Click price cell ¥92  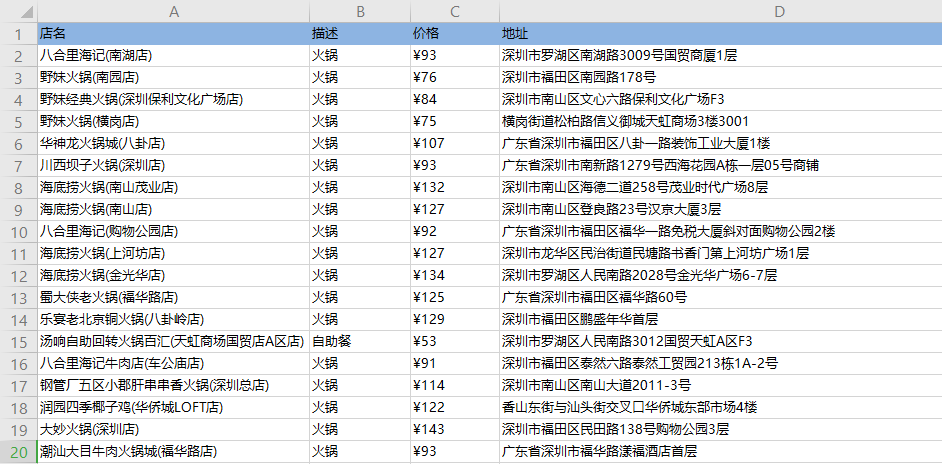point(455,231)
